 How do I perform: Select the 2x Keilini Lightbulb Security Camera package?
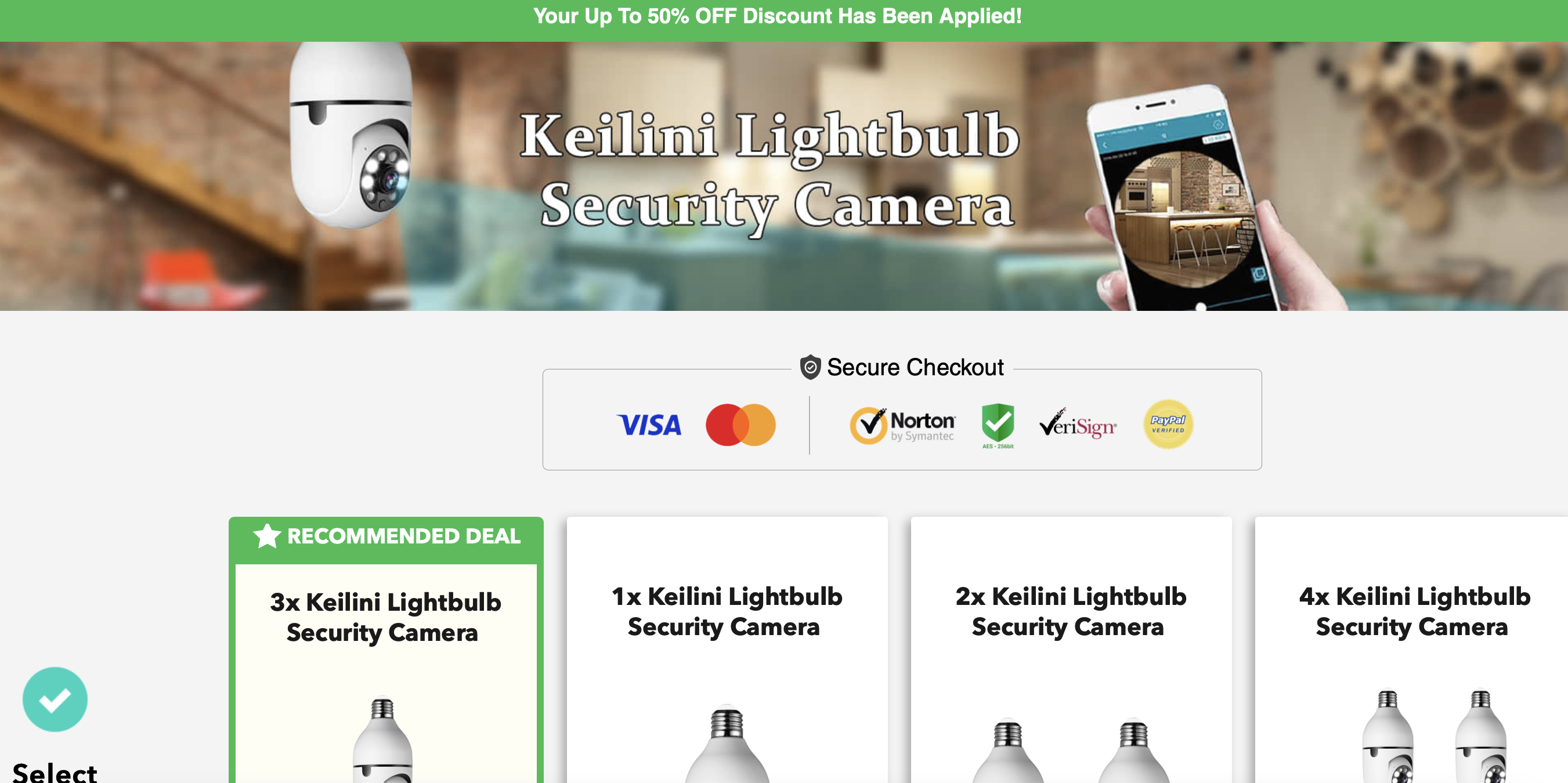tap(1071, 650)
